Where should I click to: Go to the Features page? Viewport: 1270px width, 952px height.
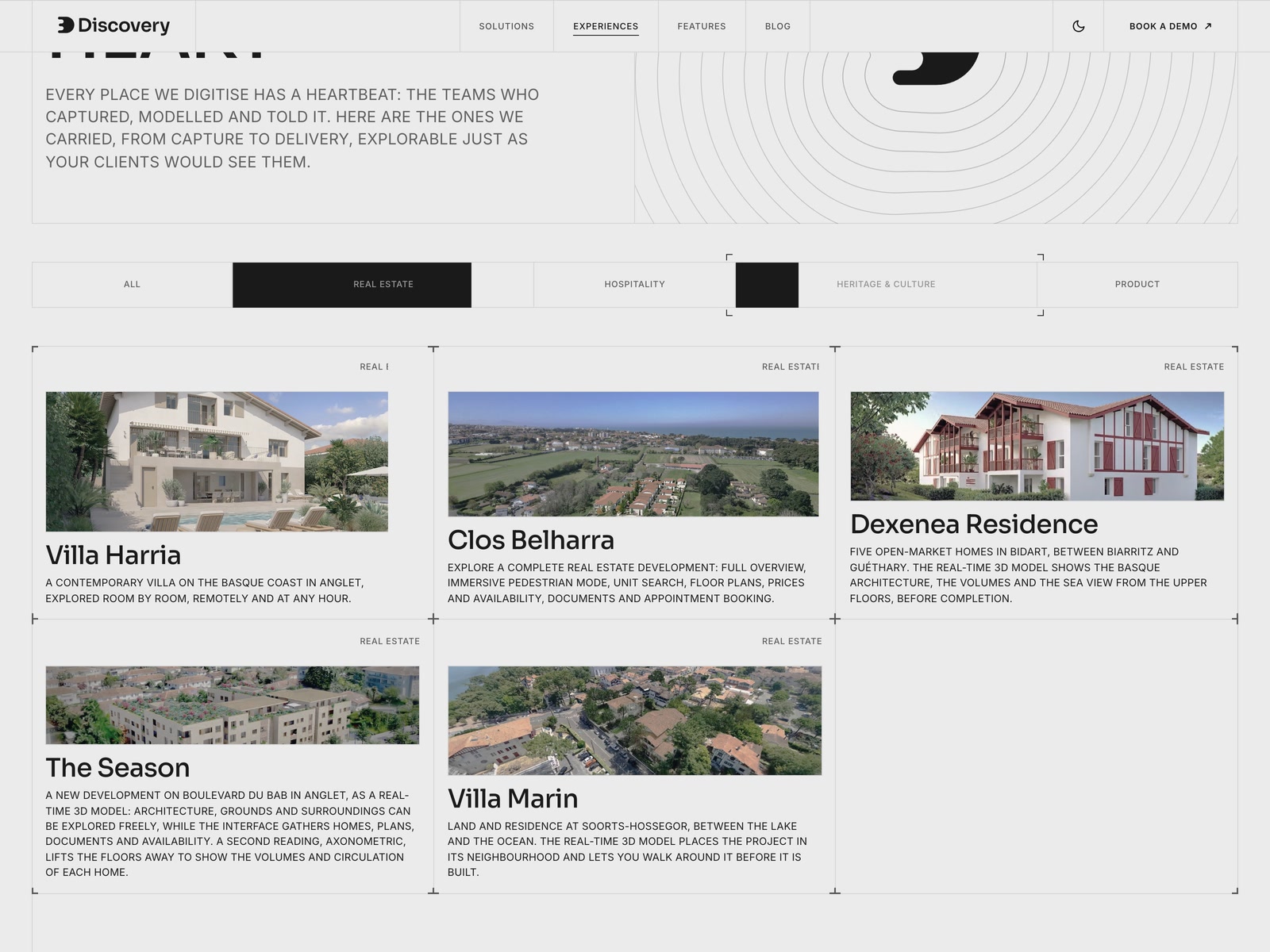pyautogui.click(x=702, y=26)
